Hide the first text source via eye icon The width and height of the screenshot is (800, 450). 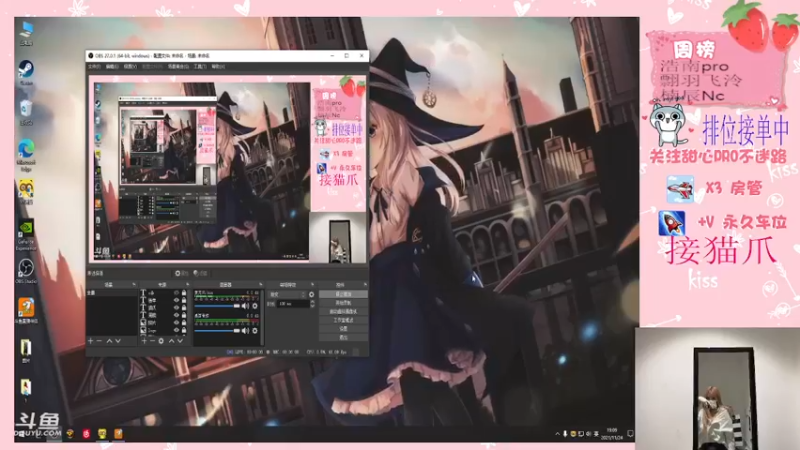(177, 293)
